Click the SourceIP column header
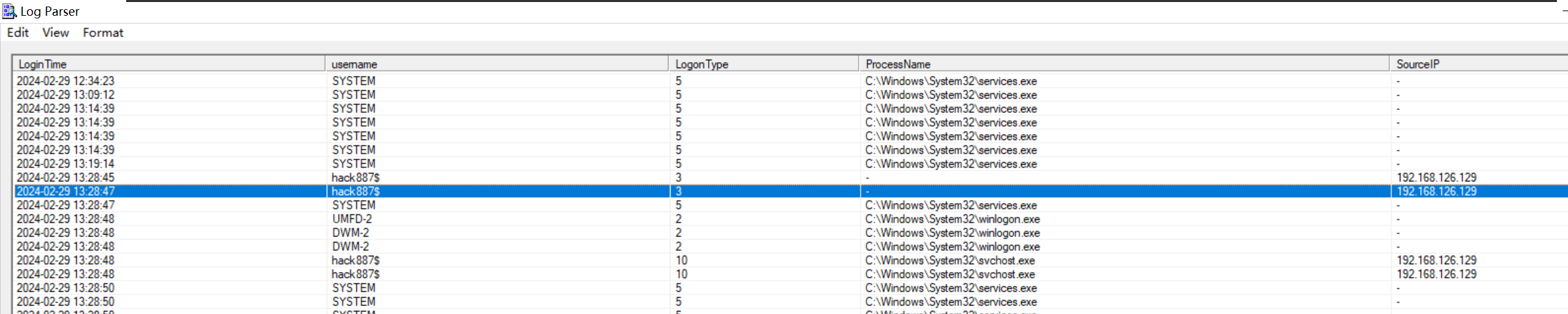1568x314 pixels. [x=1417, y=64]
